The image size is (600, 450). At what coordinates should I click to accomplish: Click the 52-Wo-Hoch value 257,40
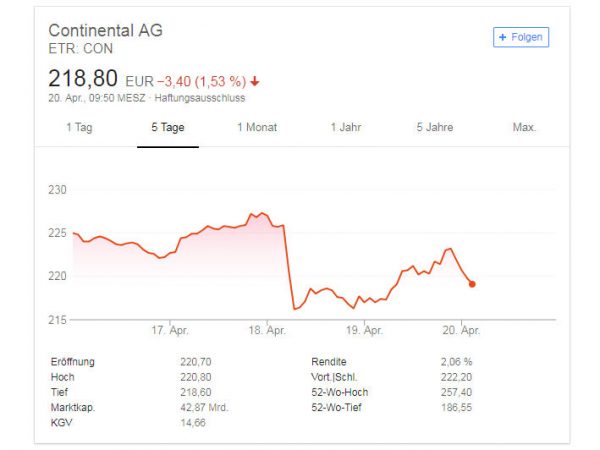click(456, 392)
